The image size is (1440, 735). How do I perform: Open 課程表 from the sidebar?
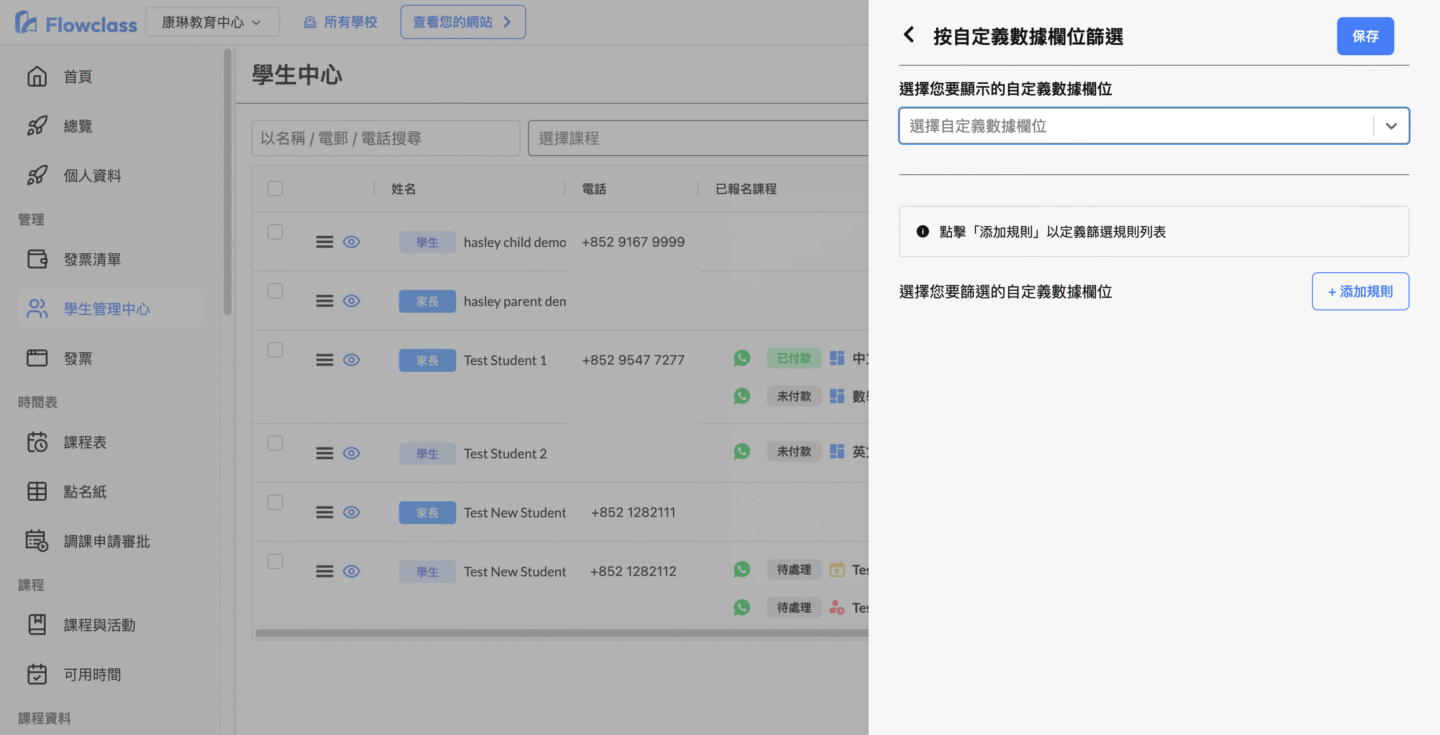click(x=85, y=442)
